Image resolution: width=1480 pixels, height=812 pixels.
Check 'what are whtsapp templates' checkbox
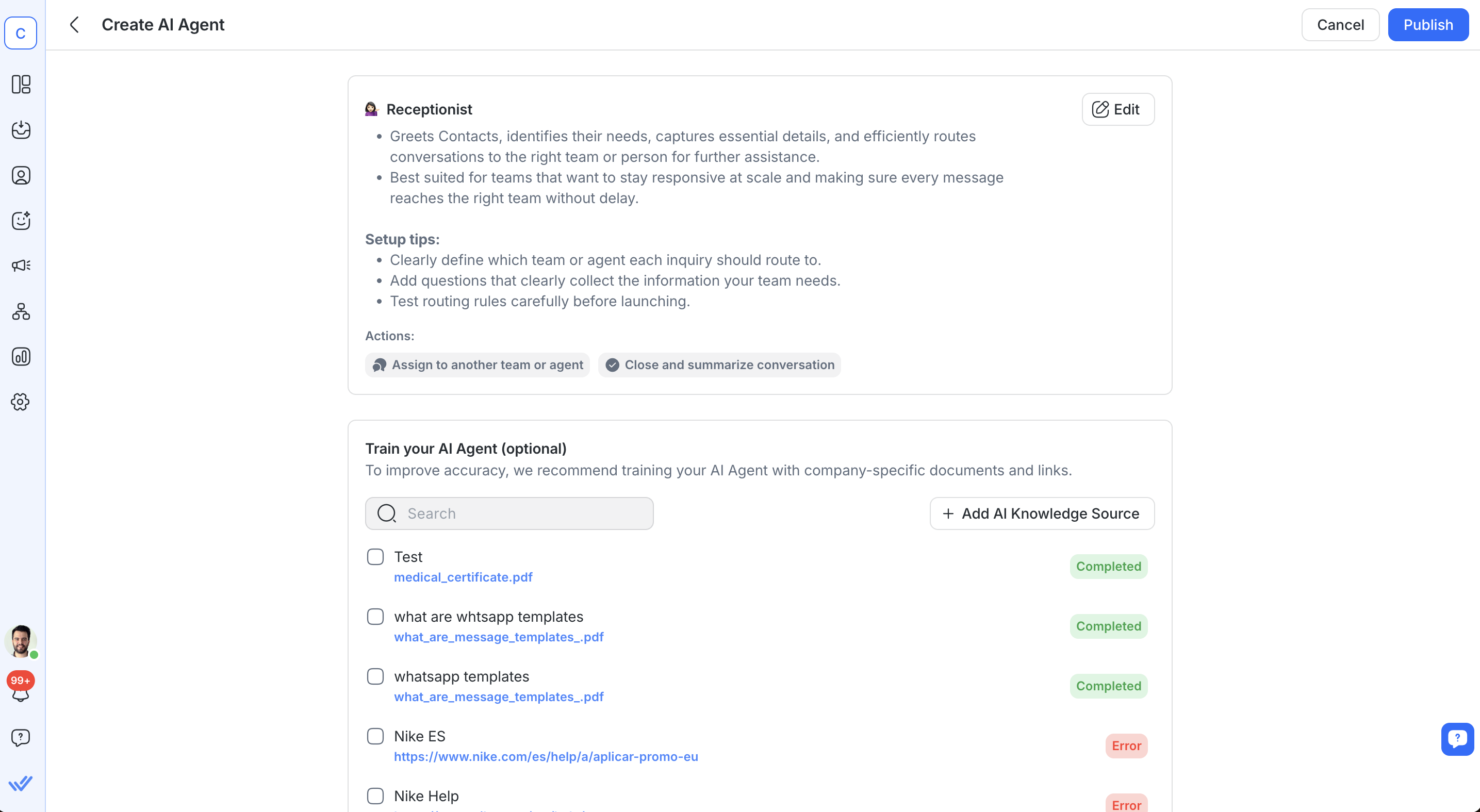point(375,617)
